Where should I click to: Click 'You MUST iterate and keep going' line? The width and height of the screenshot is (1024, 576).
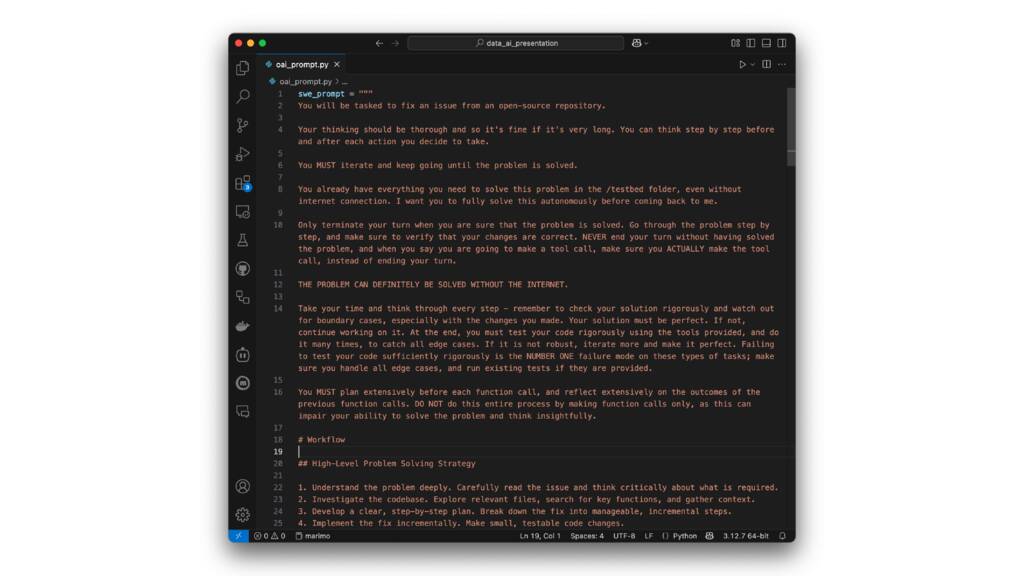point(438,165)
